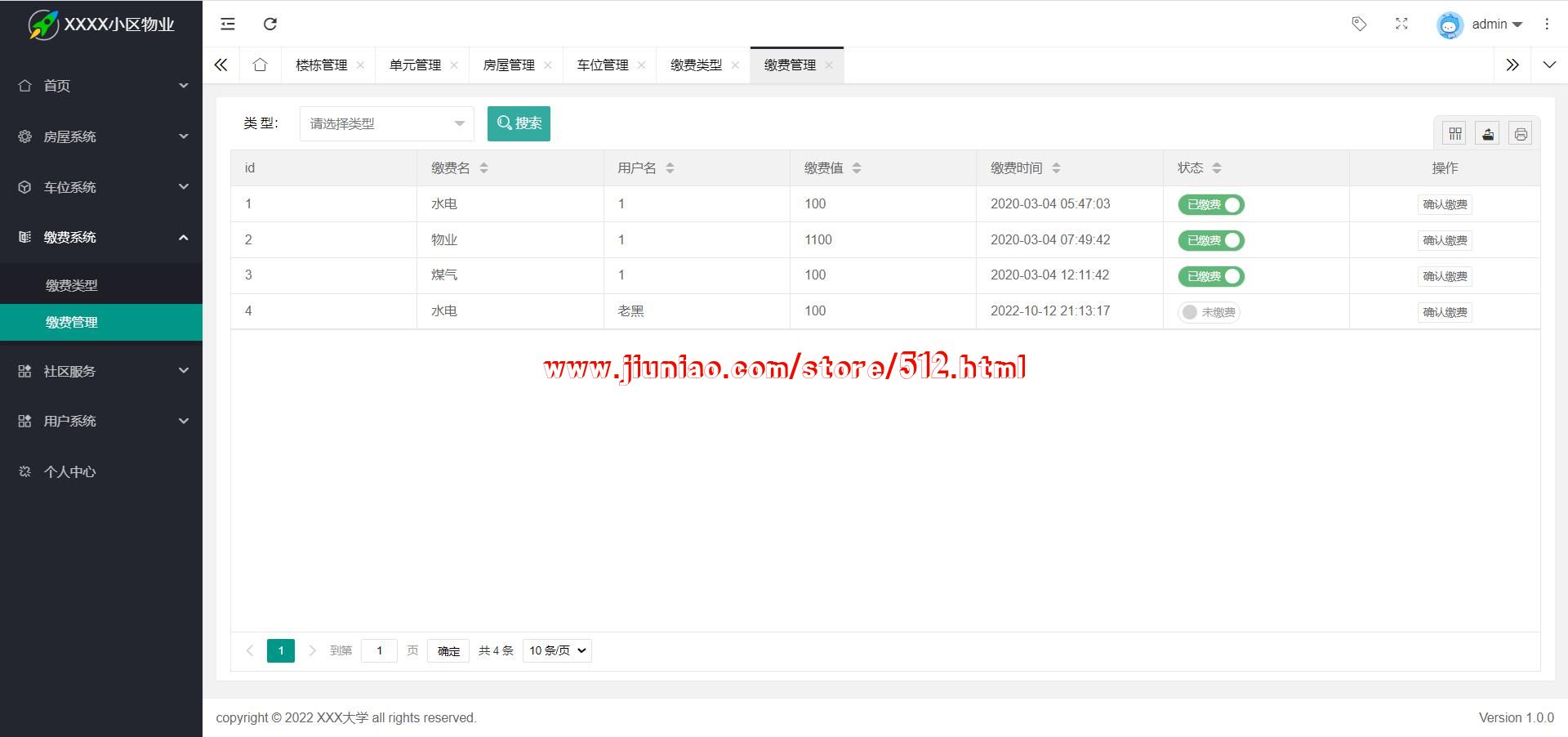Open the table column filter icon
Screen dimensions: 1568x737
pos(1455,133)
